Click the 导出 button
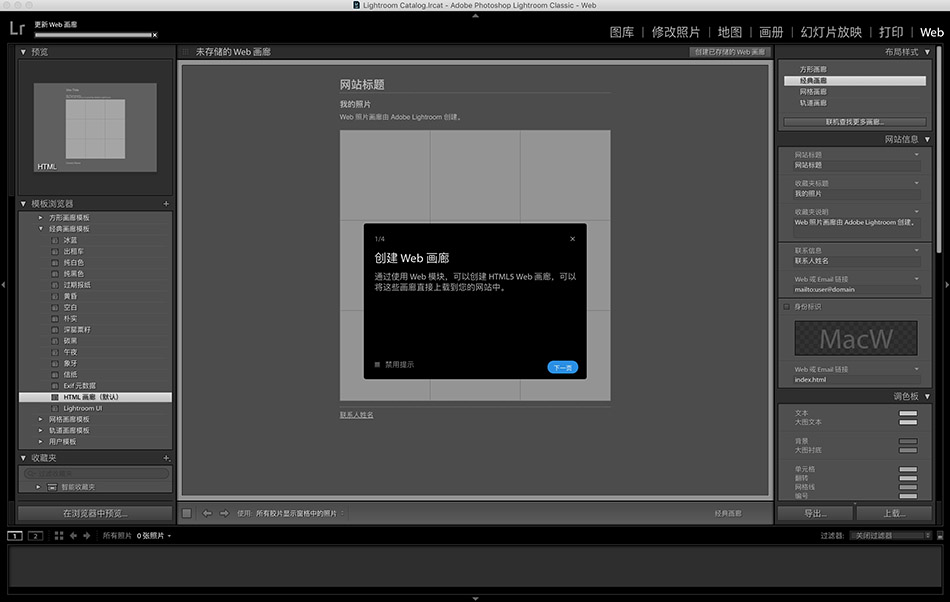This screenshot has width=950, height=602. [815, 514]
